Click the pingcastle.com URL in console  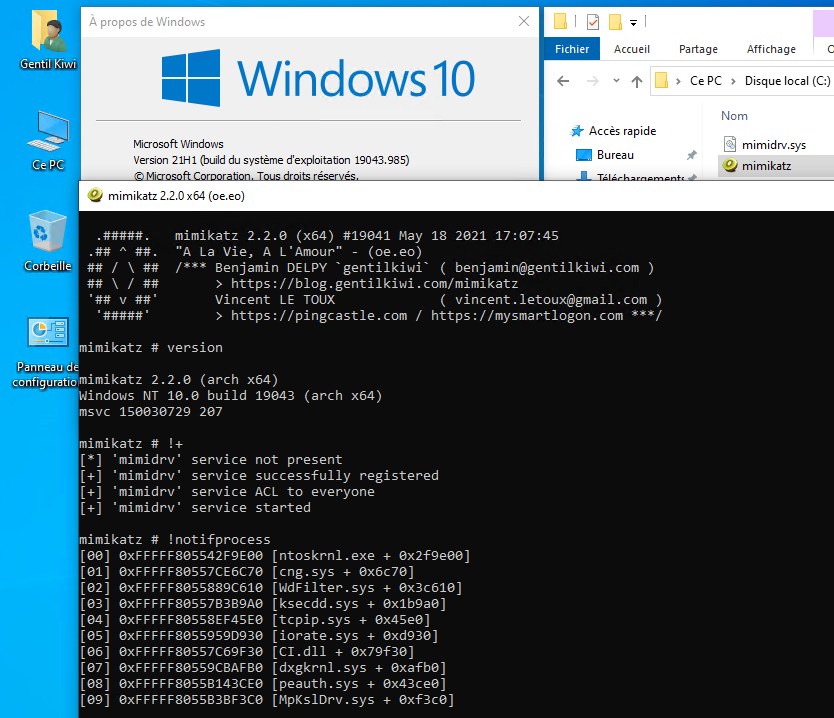point(319,315)
